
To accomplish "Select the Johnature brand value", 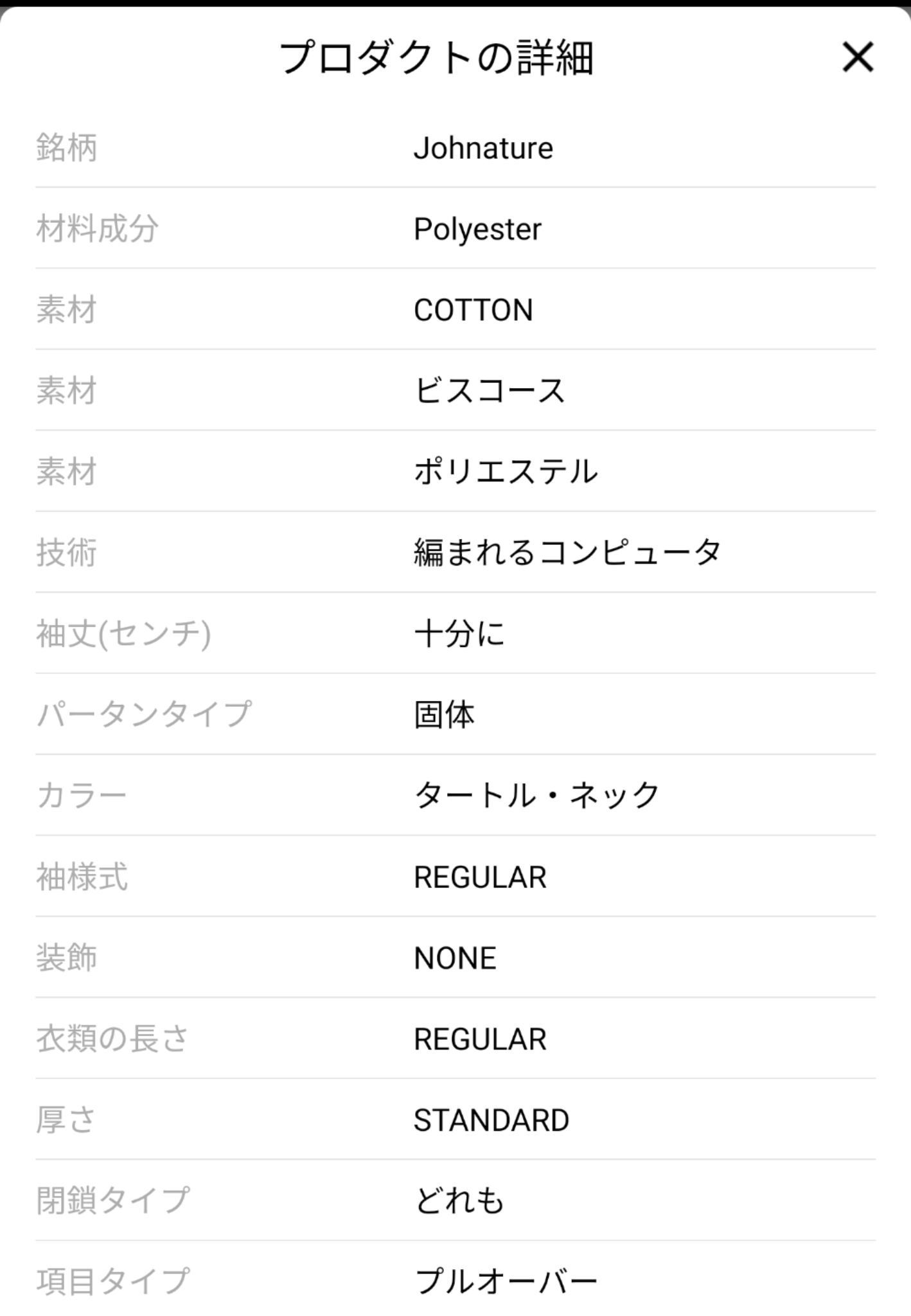I will click(x=483, y=148).
